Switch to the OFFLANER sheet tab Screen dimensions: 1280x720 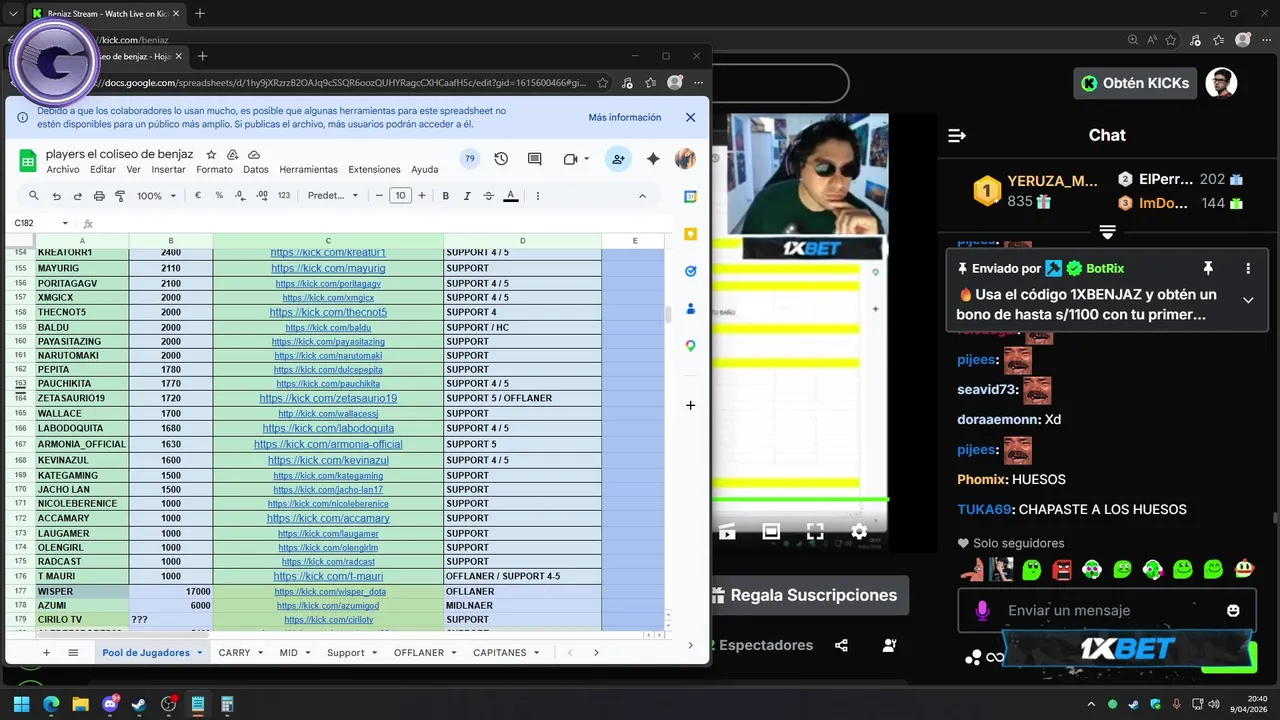click(419, 652)
